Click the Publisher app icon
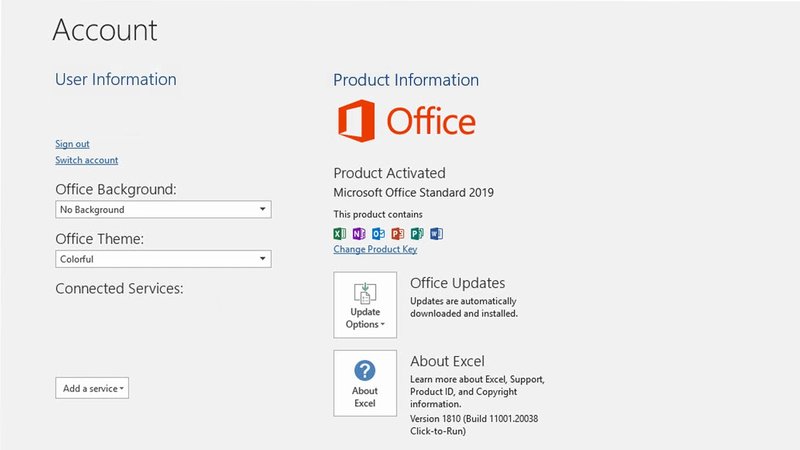800x450 pixels. click(x=416, y=233)
